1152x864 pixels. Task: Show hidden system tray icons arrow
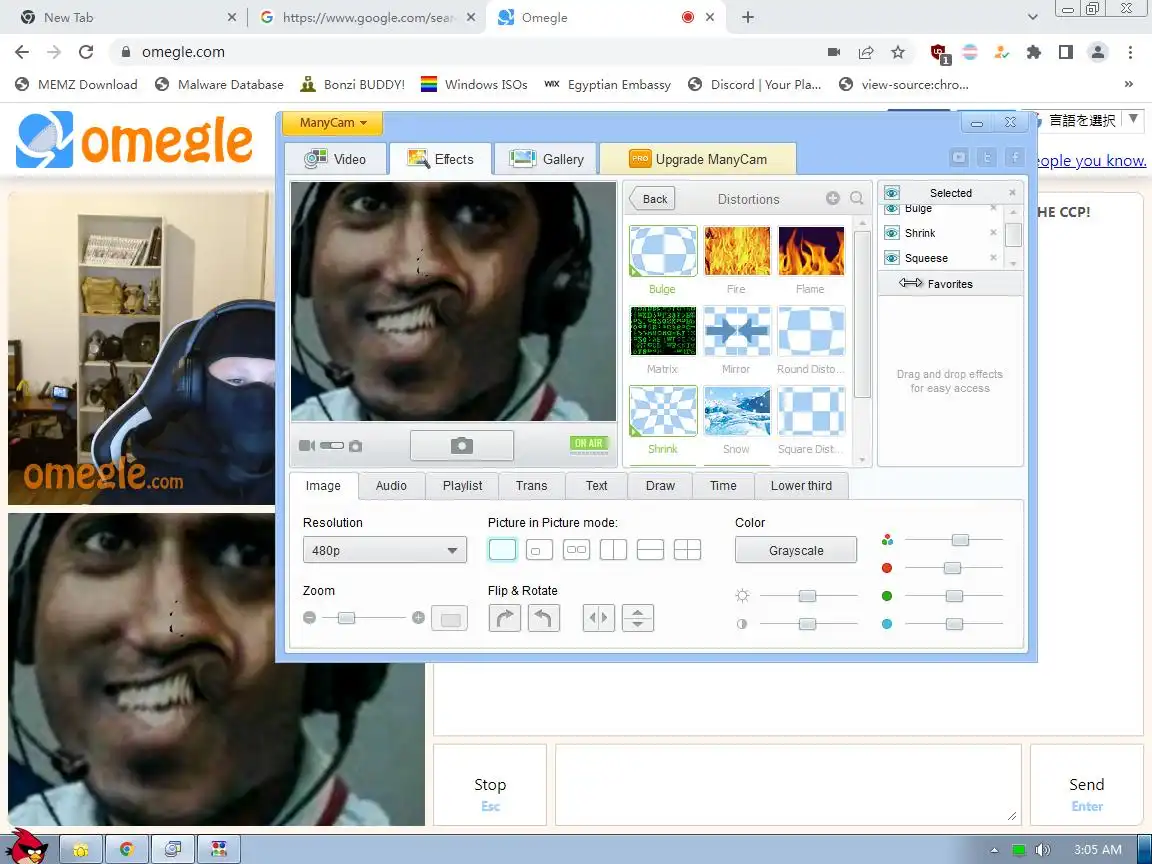994,850
